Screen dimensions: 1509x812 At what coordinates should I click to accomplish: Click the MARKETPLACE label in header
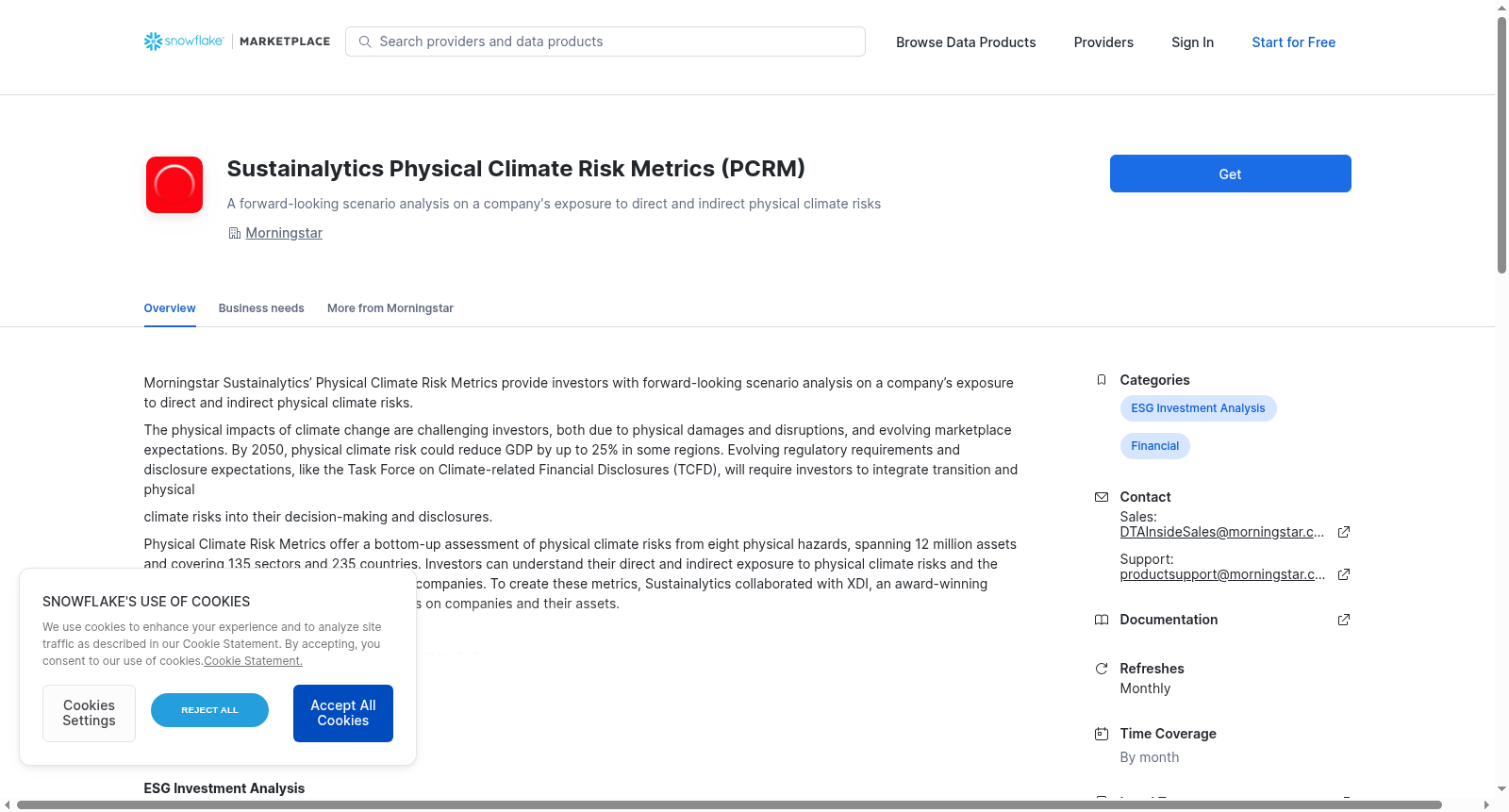click(x=285, y=41)
